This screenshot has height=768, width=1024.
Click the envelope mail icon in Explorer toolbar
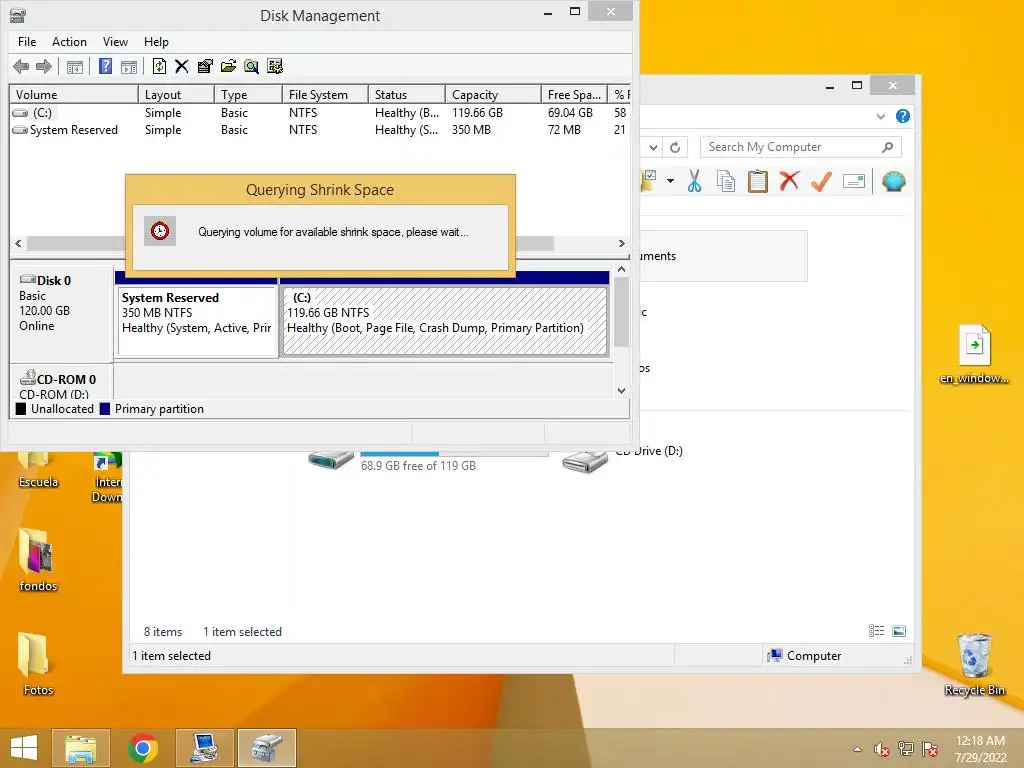click(x=854, y=181)
